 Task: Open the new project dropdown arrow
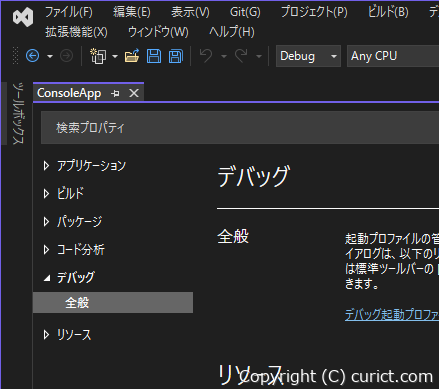click(x=115, y=56)
